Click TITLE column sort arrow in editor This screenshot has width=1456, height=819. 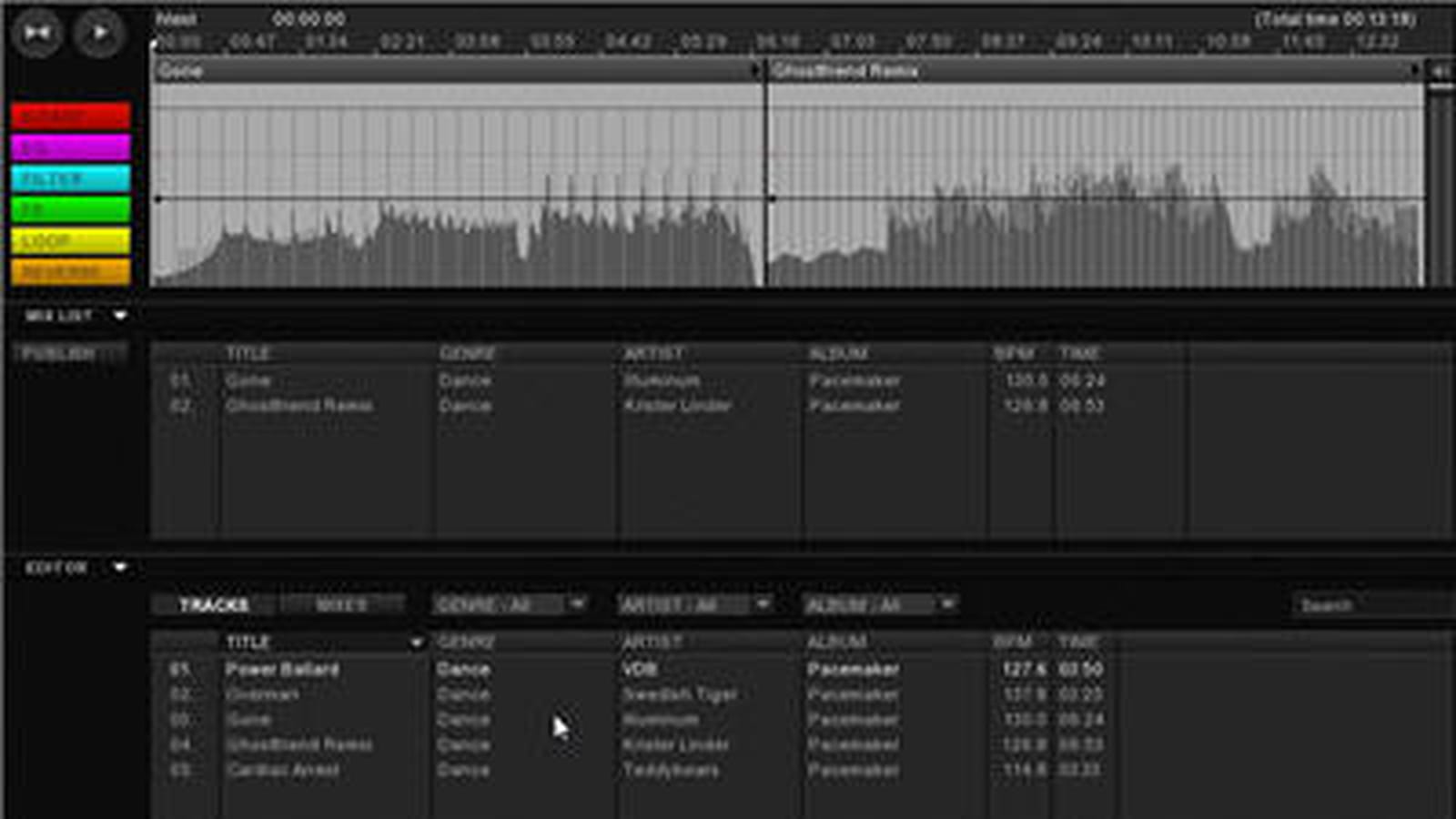coord(416,642)
